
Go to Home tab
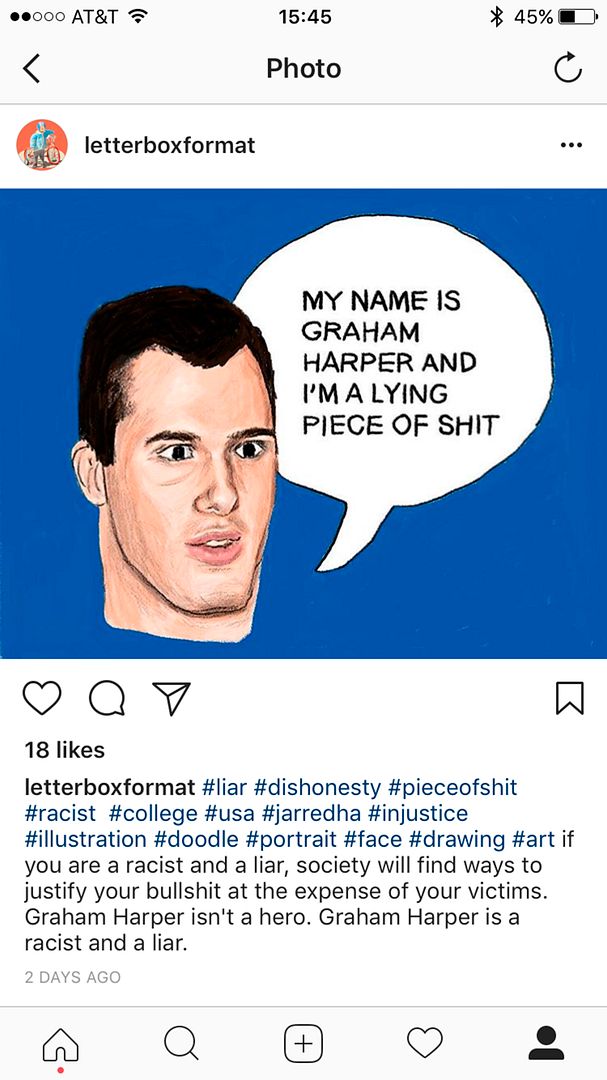coord(61,1044)
